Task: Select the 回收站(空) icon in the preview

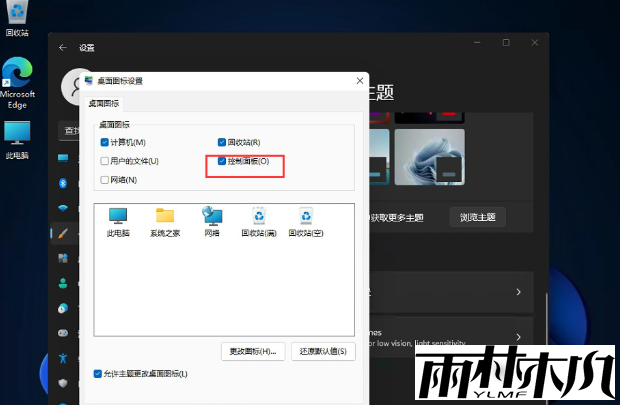Action: pyautogui.click(x=305, y=217)
